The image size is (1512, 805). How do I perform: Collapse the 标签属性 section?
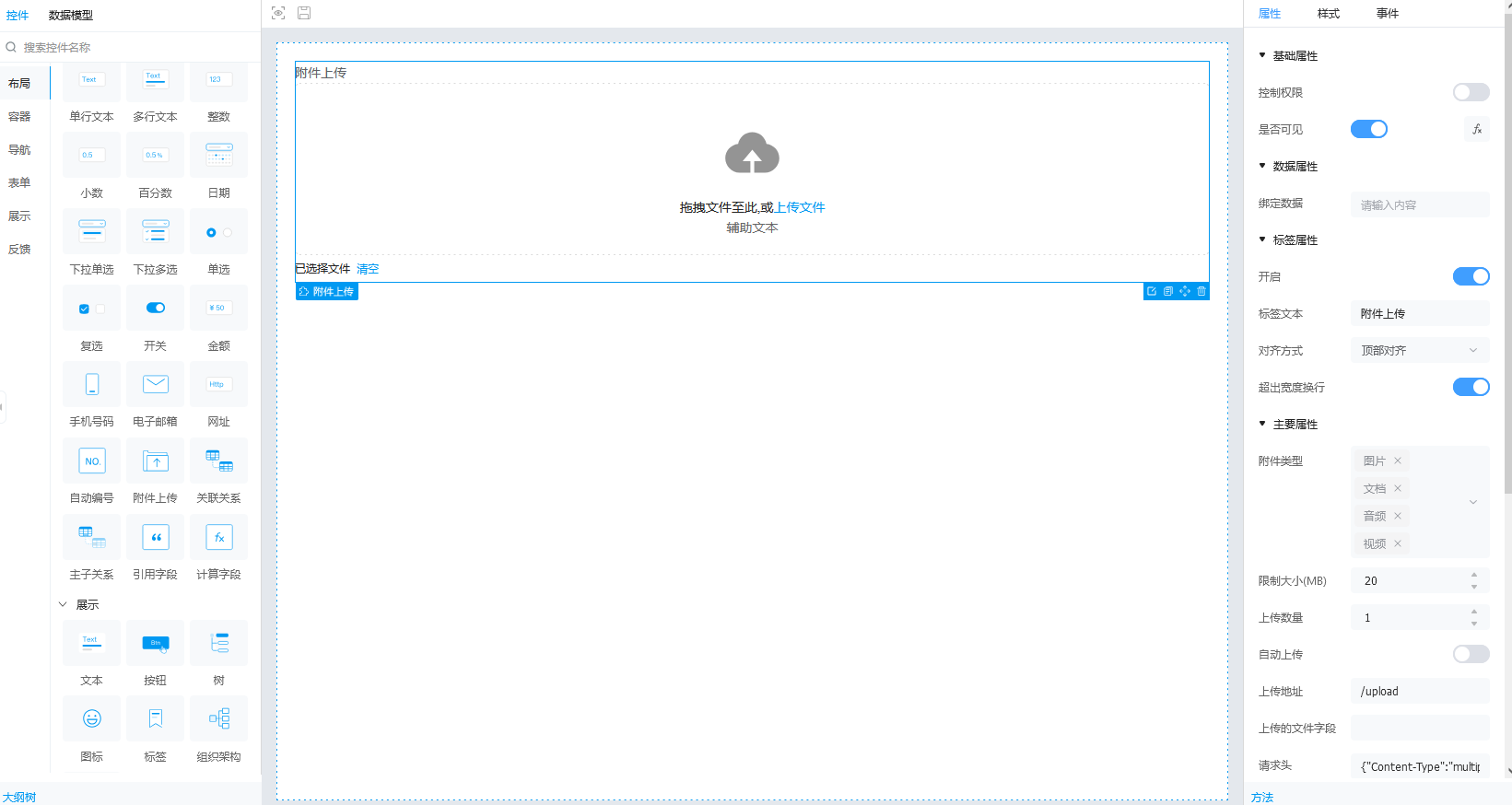[1262, 239]
